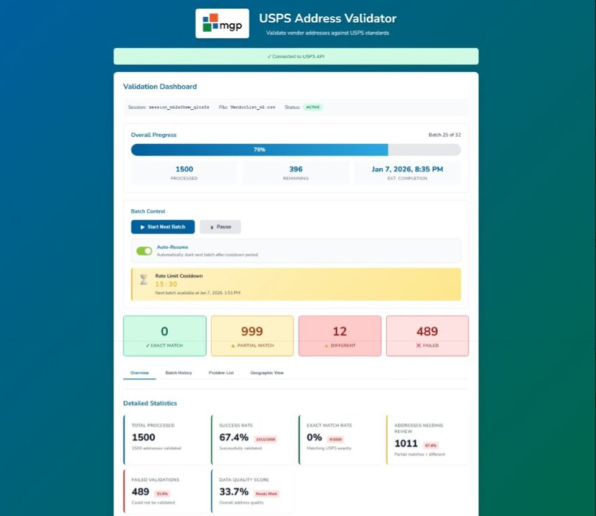Click the Overall Progress bar at 78%
The height and width of the screenshot is (516, 596).
(x=296, y=150)
